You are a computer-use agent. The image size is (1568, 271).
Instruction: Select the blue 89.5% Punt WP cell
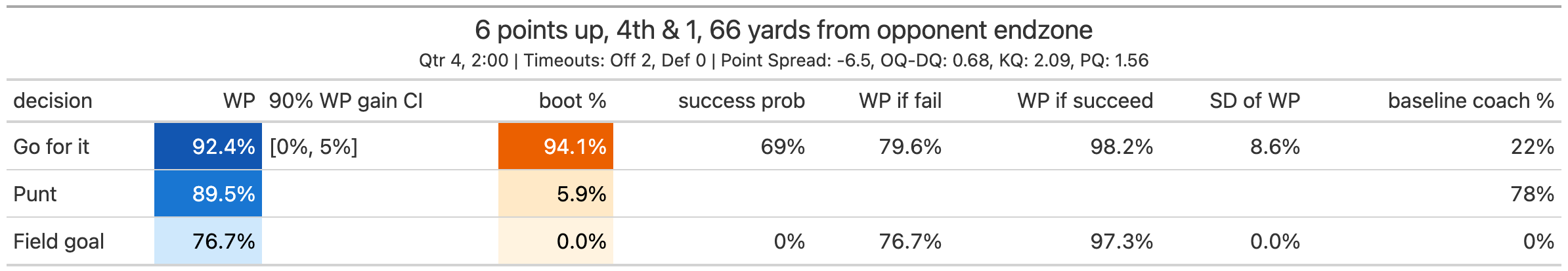(x=208, y=193)
